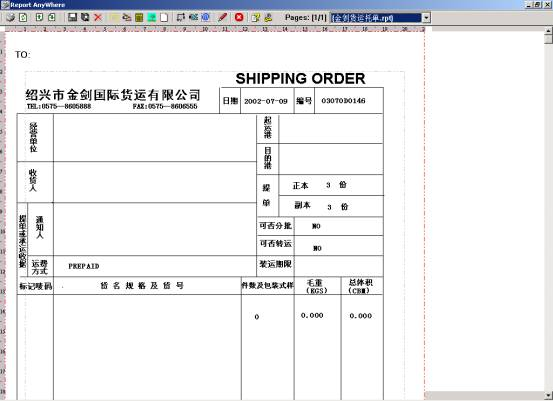Click the save all copies icon

click(x=85, y=17)
